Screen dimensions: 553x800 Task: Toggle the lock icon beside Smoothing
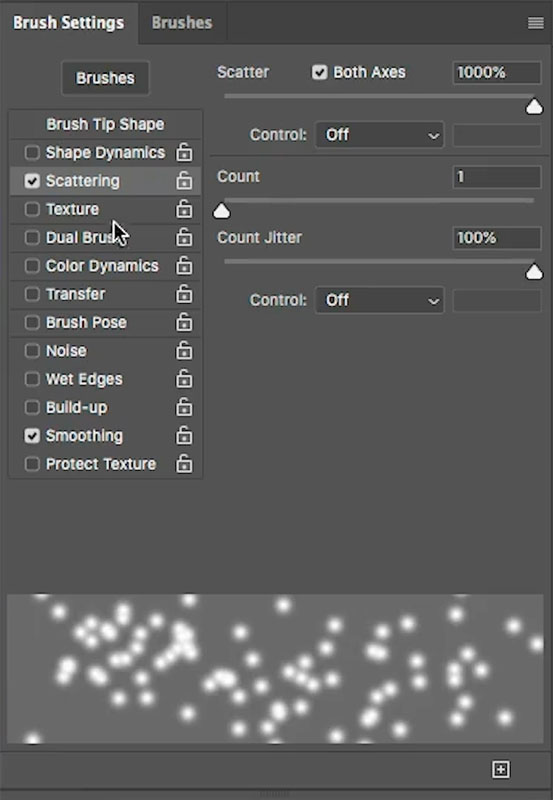click(184, 436)
